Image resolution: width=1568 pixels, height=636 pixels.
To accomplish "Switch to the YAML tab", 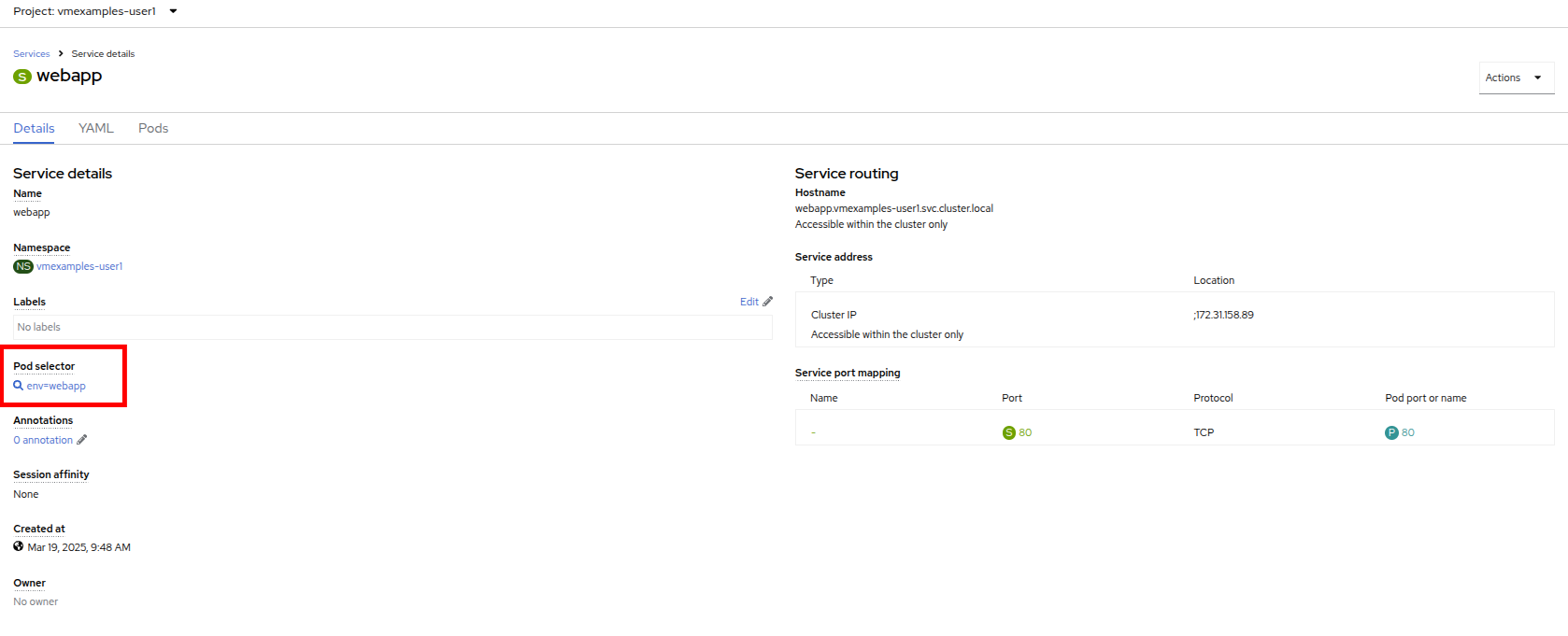I will point(96,128).
